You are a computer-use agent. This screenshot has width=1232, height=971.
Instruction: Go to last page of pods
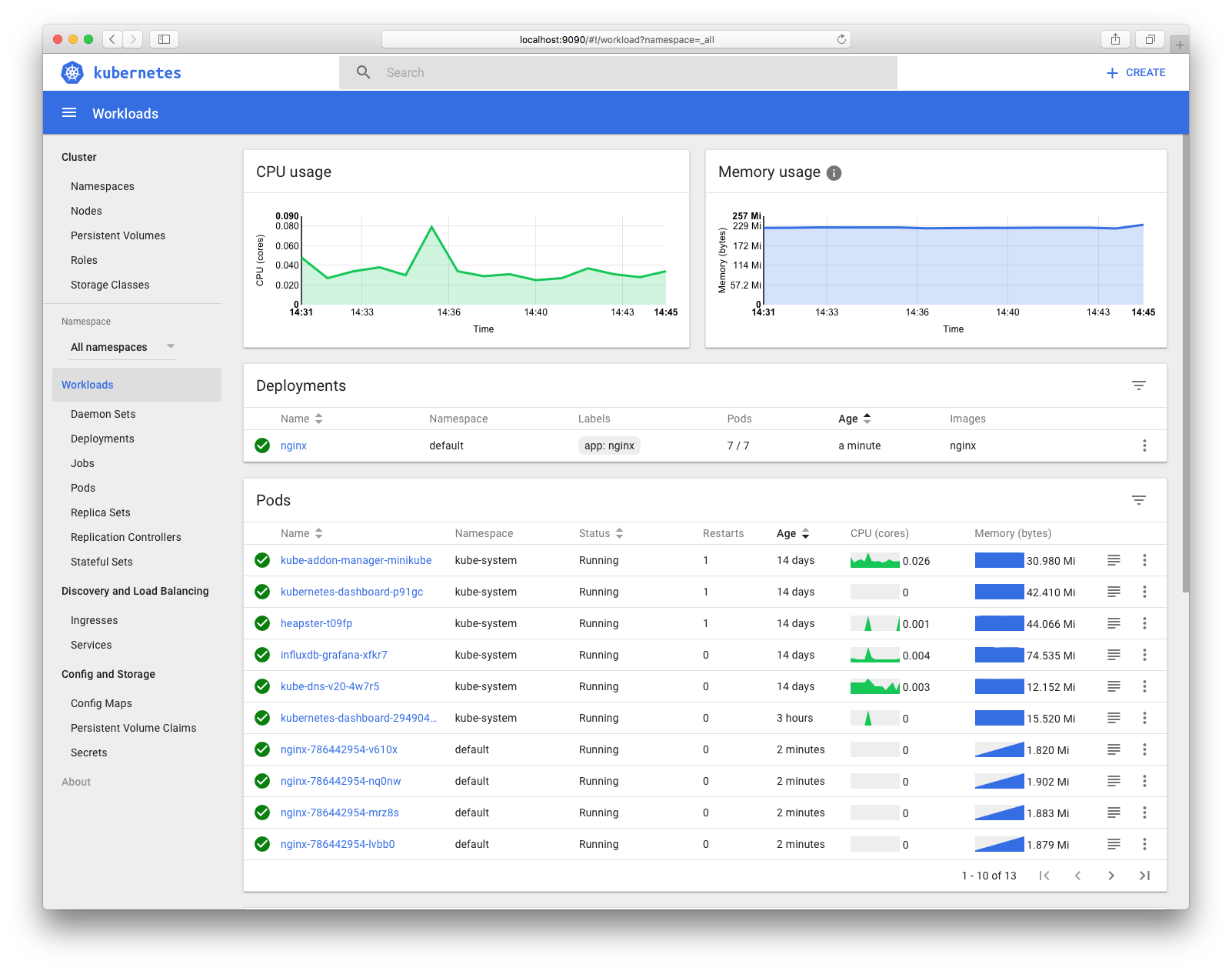pos(1144,876)
